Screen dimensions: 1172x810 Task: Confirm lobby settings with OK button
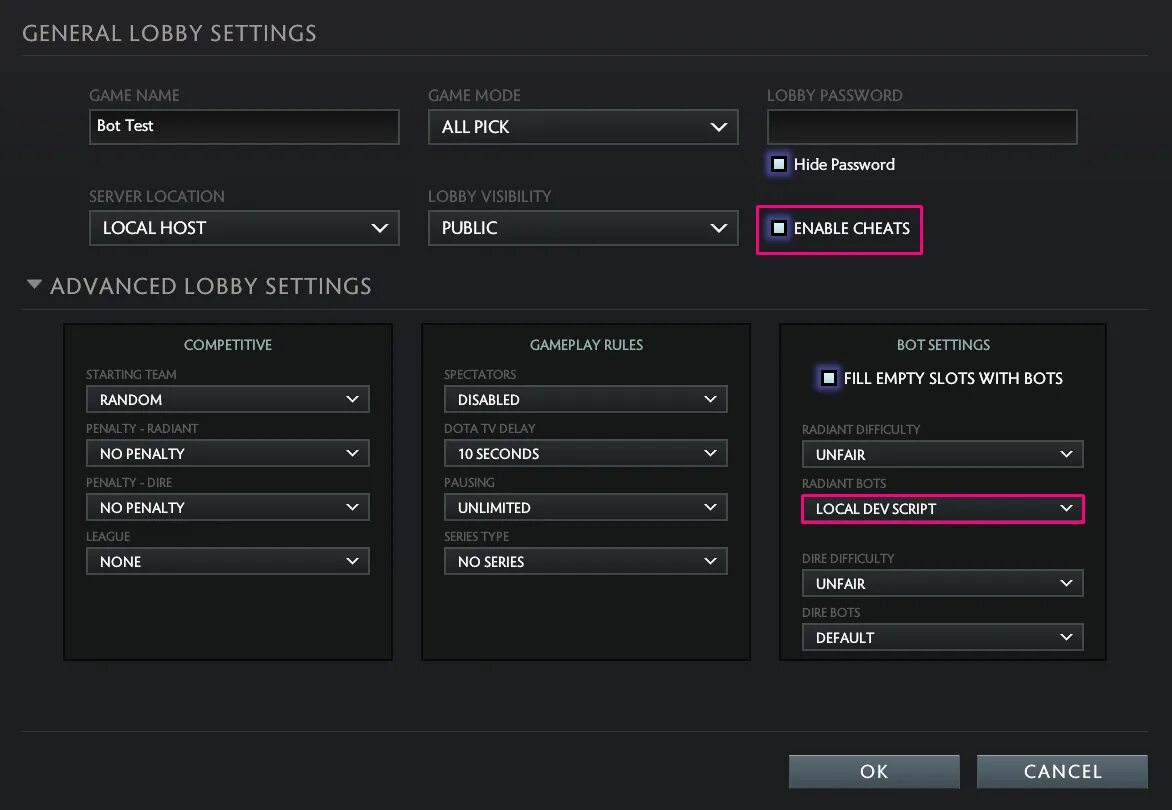tap(874, 771)
